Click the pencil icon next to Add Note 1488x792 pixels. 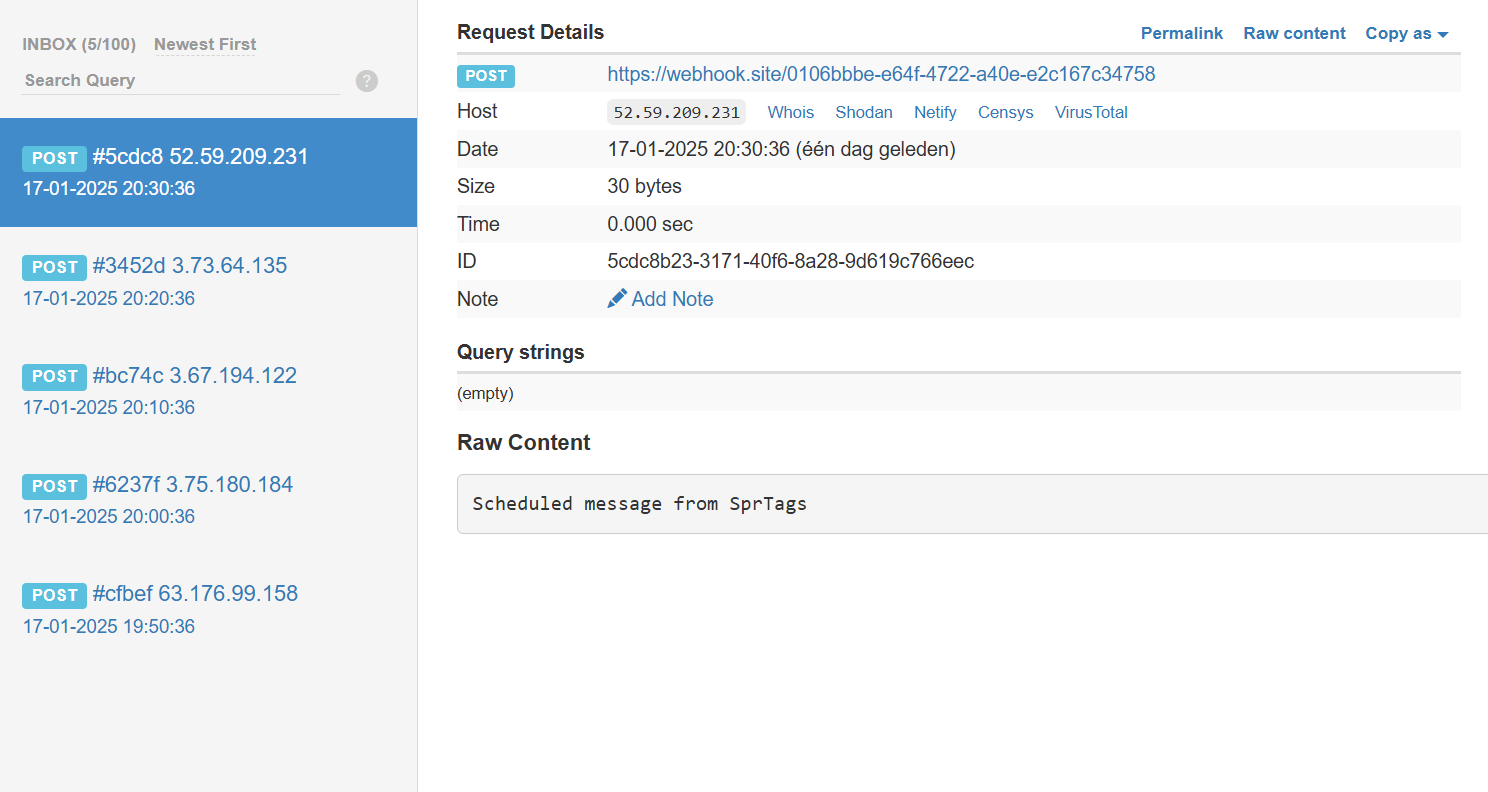pos(616,298)
